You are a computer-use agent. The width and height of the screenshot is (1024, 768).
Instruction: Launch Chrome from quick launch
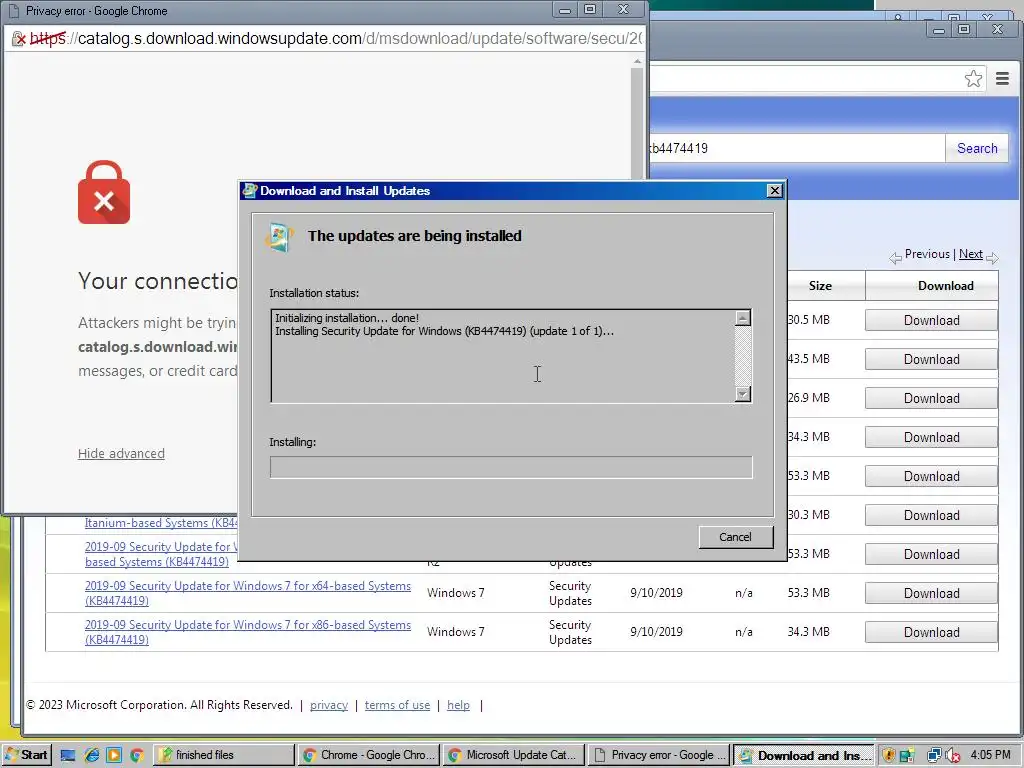point(136,756)
